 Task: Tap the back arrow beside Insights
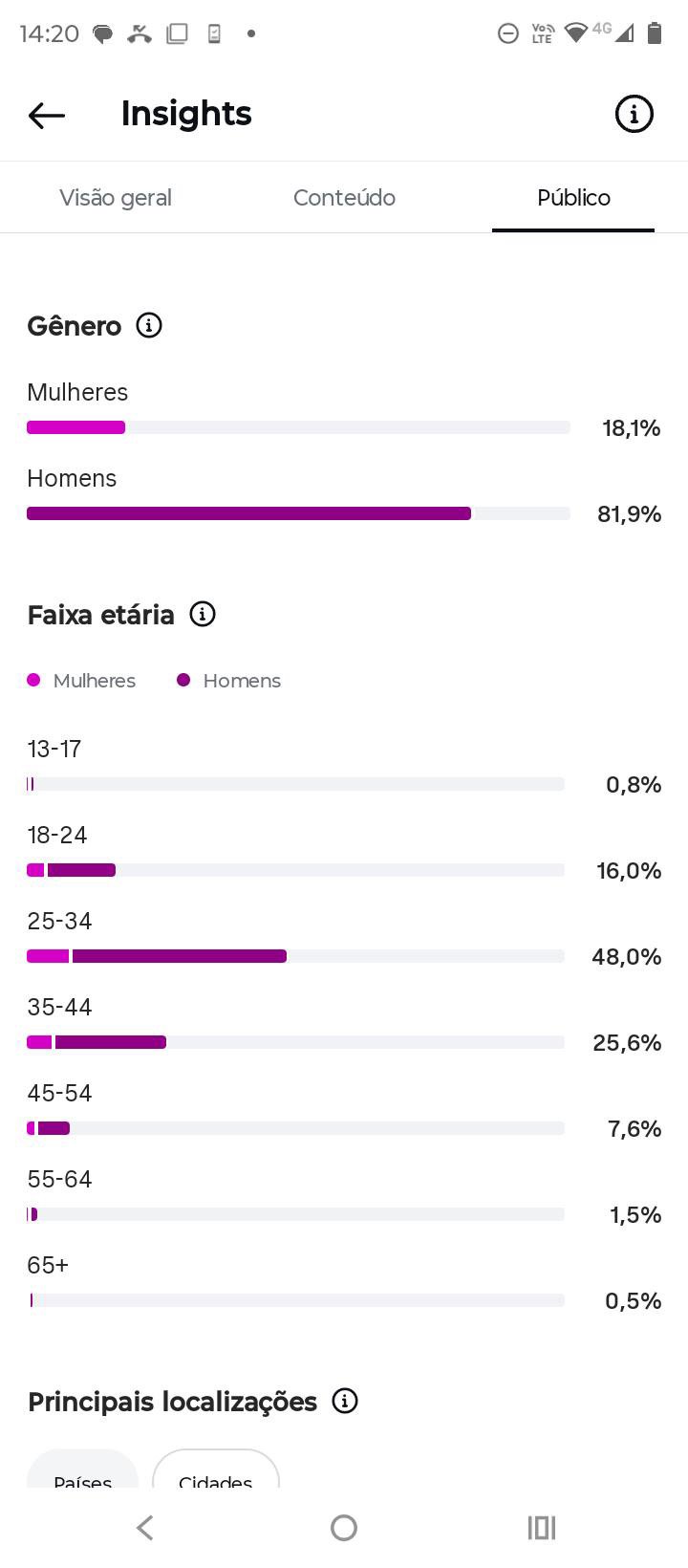(47, 115)
